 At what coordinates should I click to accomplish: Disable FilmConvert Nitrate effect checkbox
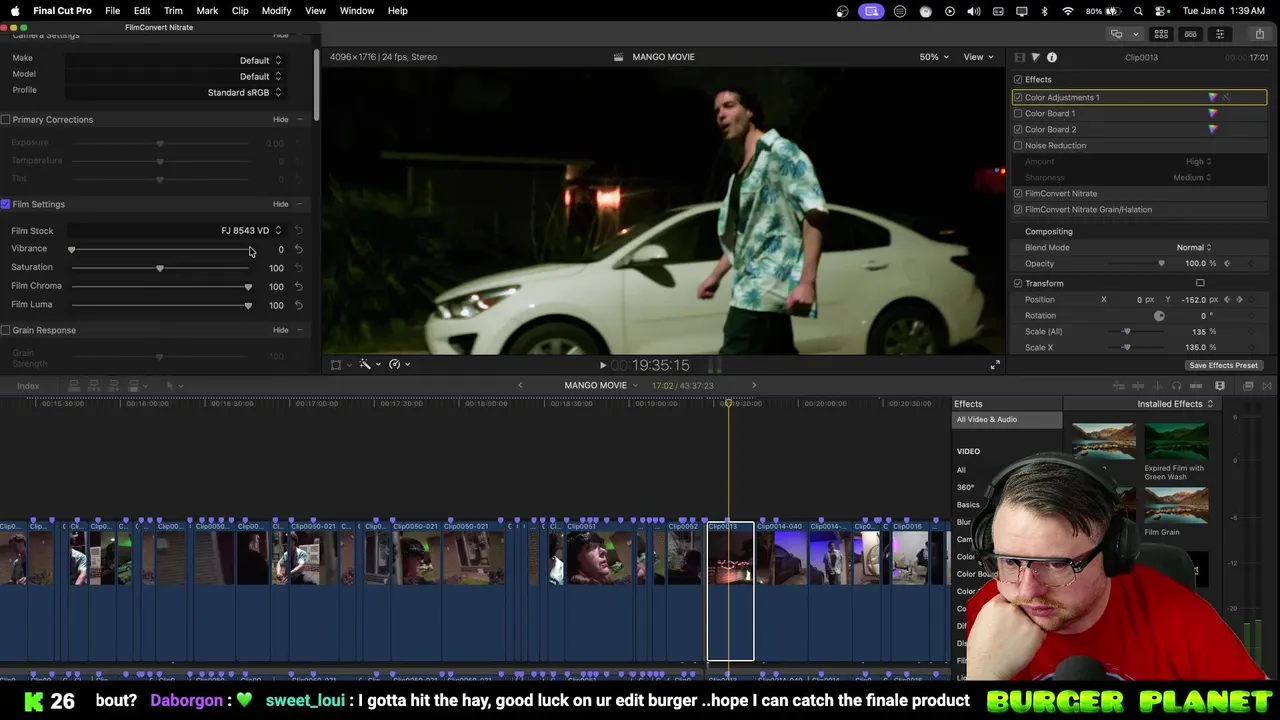click(1018, 193)
